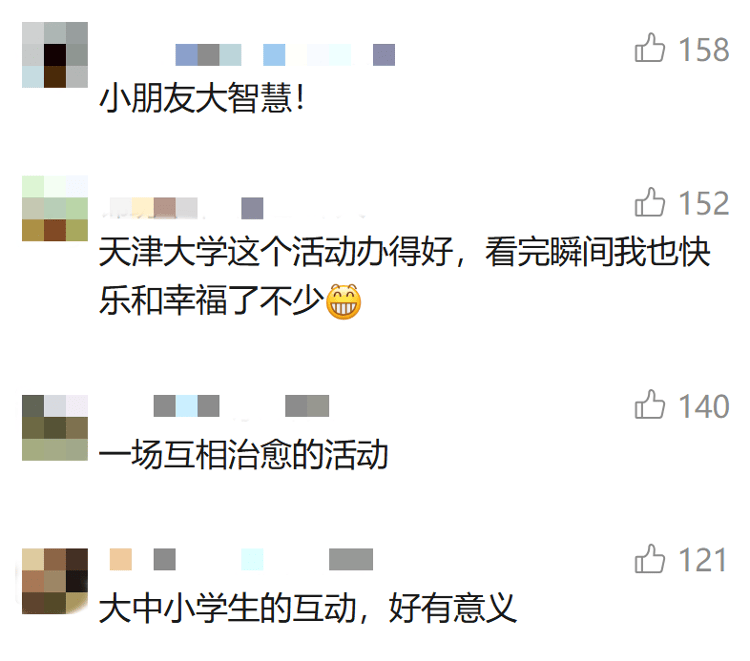Image resolution: width=750 pixels, height=661 pixels.
Task: Tap thumbs-up icon beside 152
Action: [x=650, y=202]
